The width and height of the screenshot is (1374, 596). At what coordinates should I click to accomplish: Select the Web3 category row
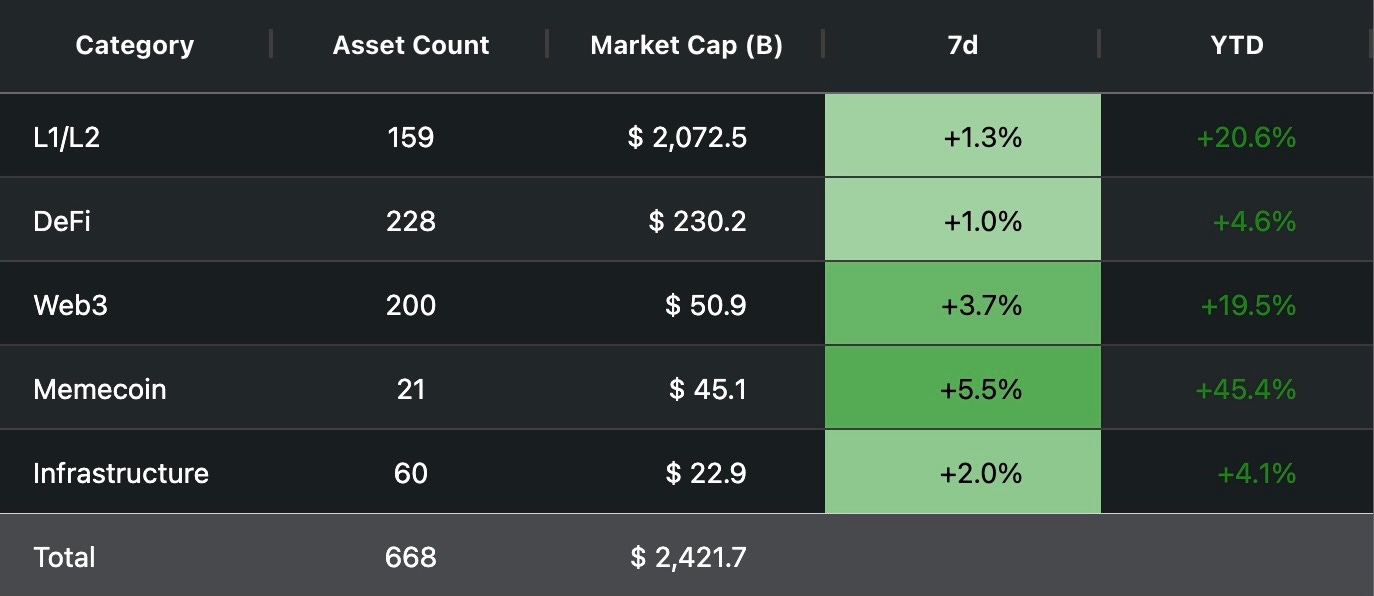[687, 304]
